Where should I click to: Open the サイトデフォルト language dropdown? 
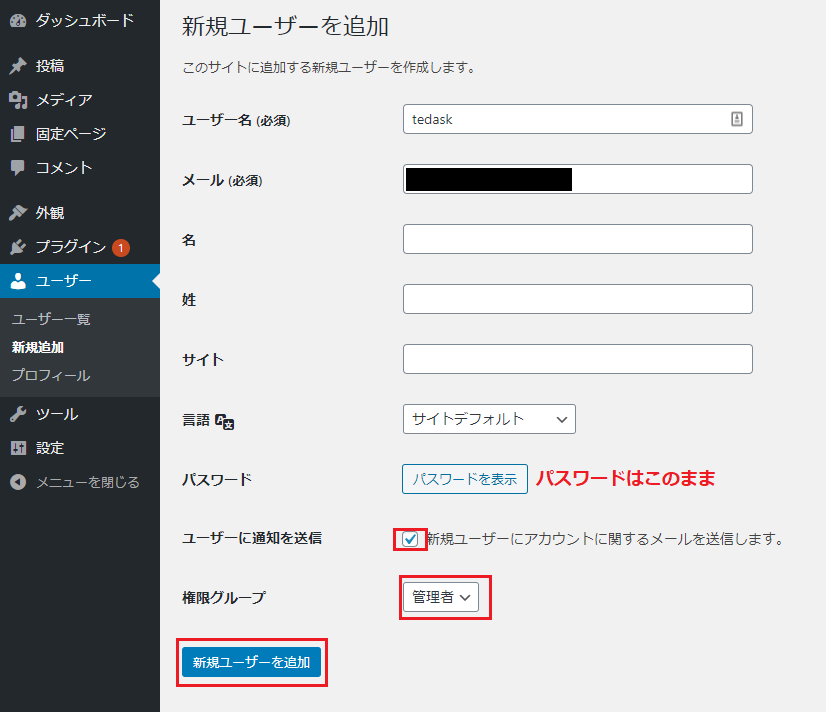(489, 419)
